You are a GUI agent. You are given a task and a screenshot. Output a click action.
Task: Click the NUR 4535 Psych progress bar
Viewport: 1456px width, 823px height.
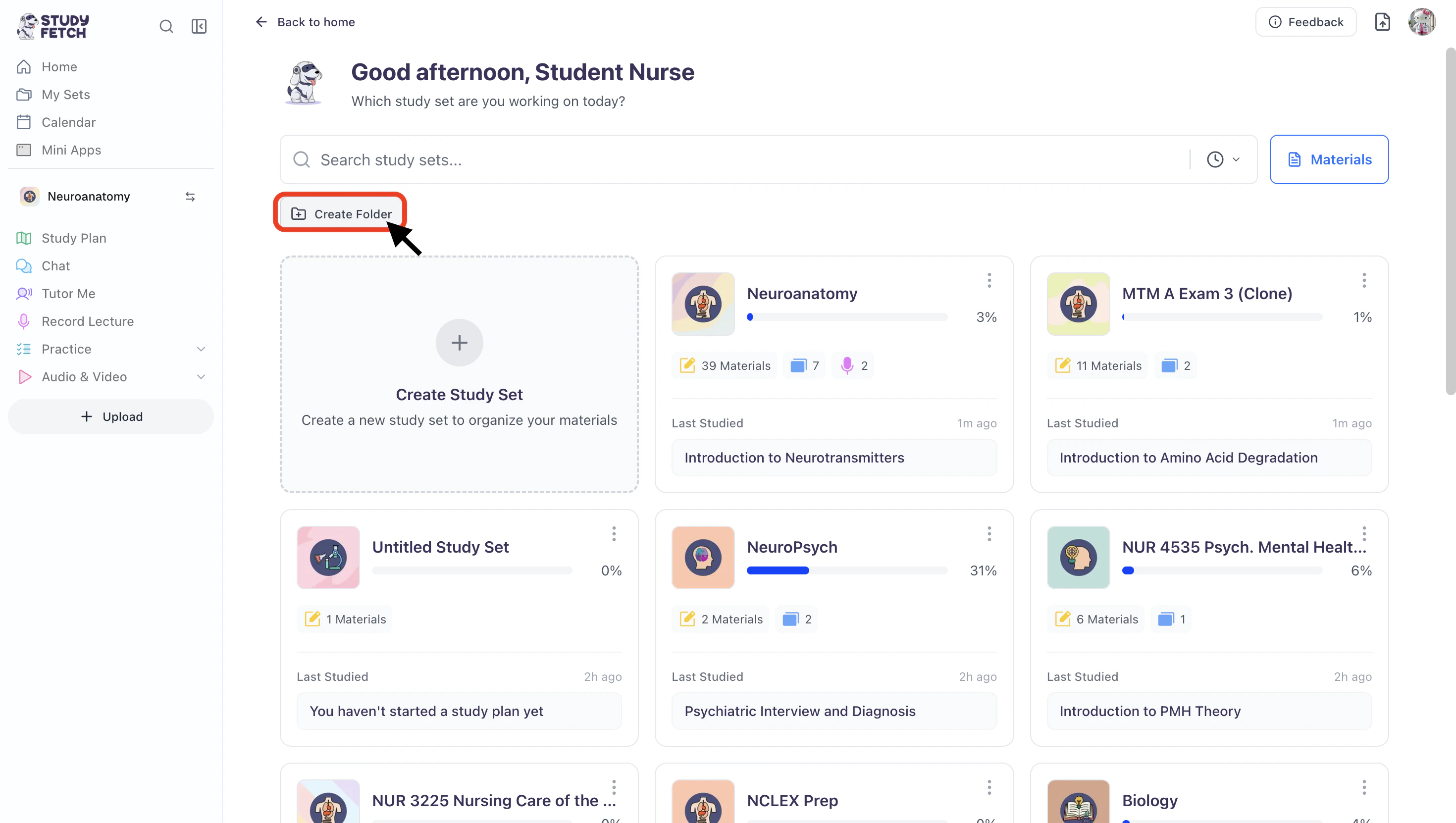pyautogui.click(x=1222, y=570)
